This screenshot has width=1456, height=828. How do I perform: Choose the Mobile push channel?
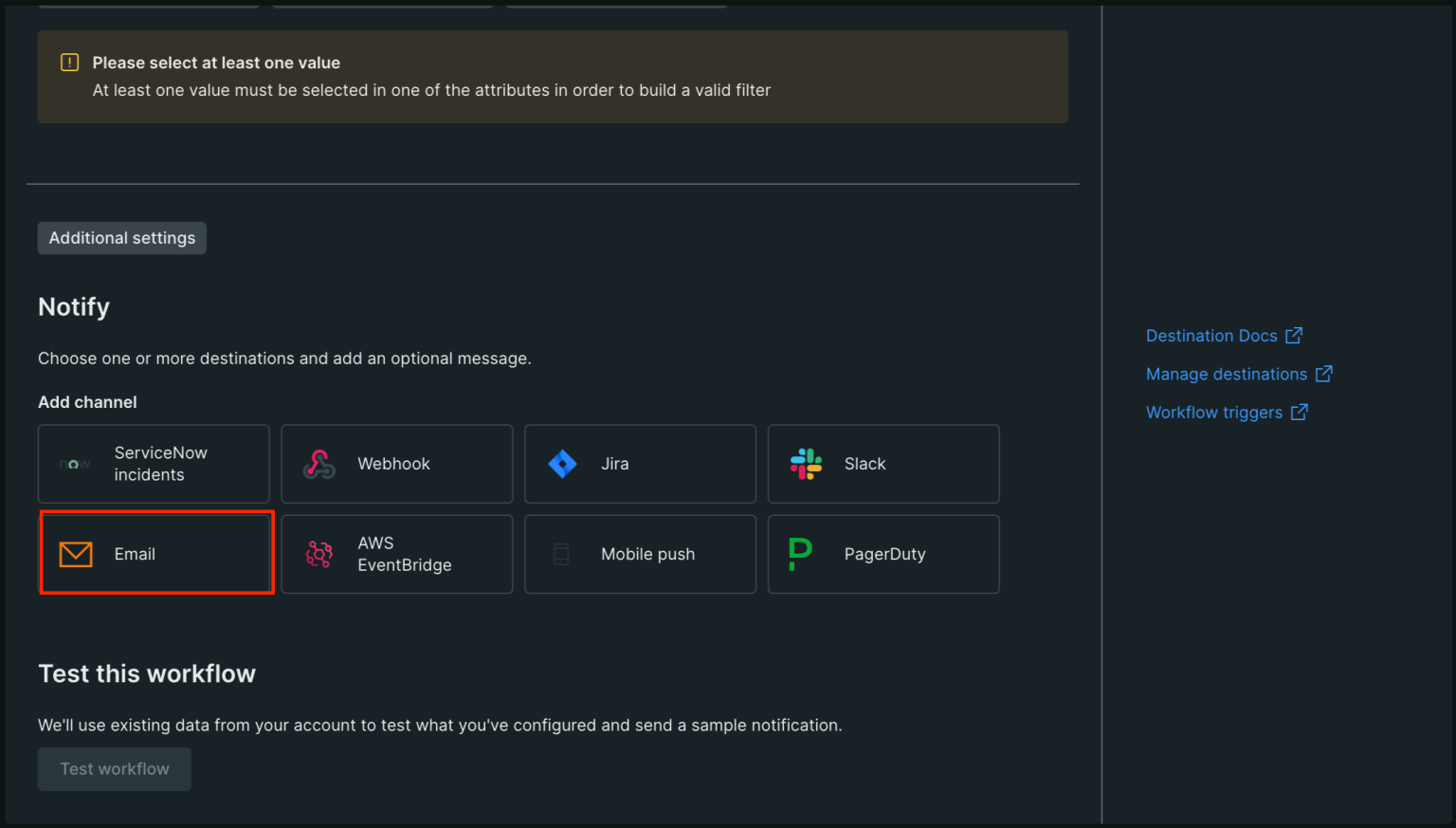[640, 554]
